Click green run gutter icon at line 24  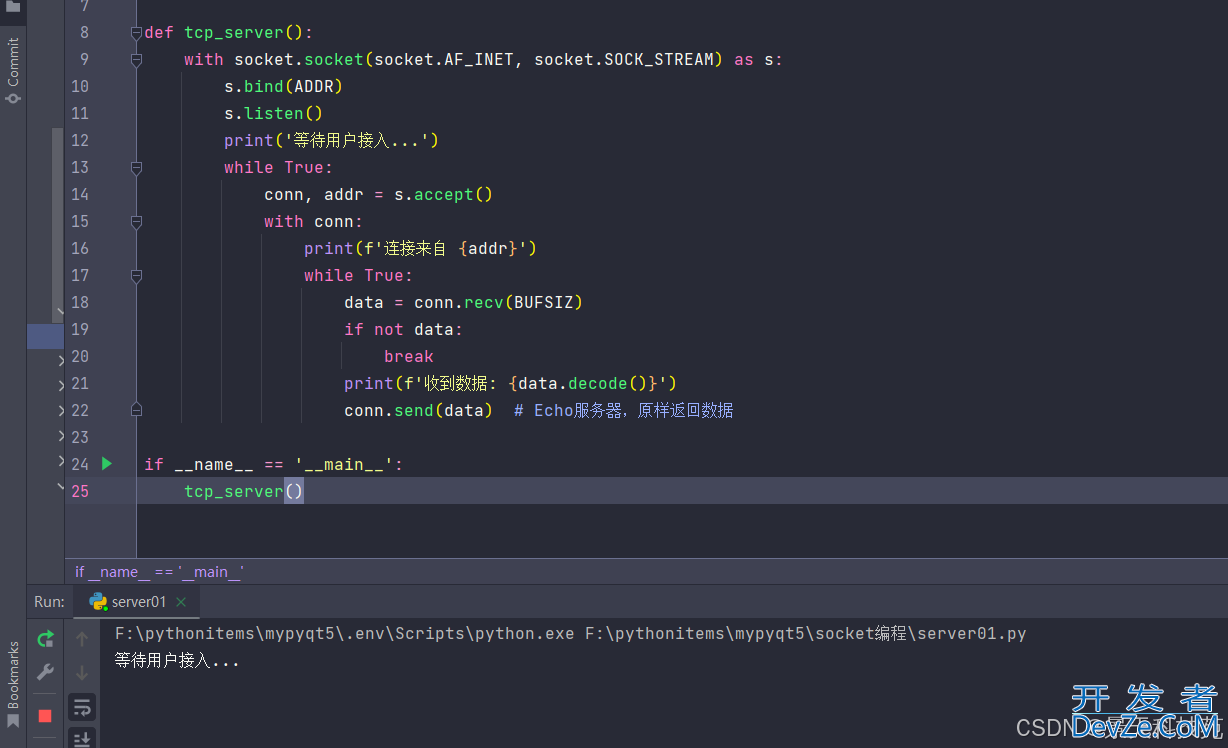[107, 464]
